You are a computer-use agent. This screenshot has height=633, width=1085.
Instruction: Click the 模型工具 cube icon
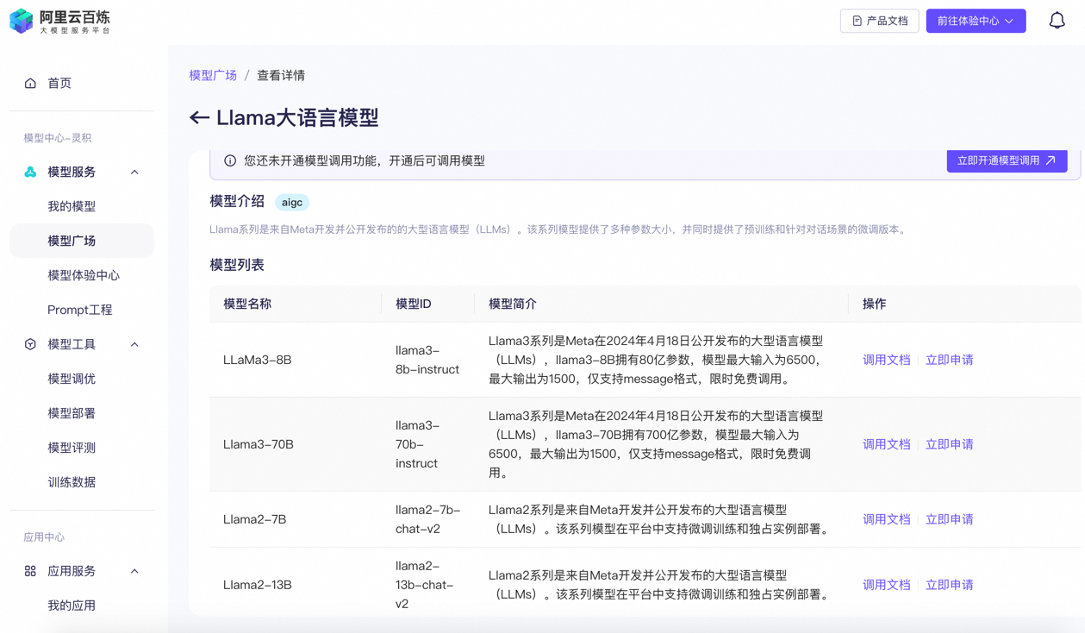pos(30,344)
